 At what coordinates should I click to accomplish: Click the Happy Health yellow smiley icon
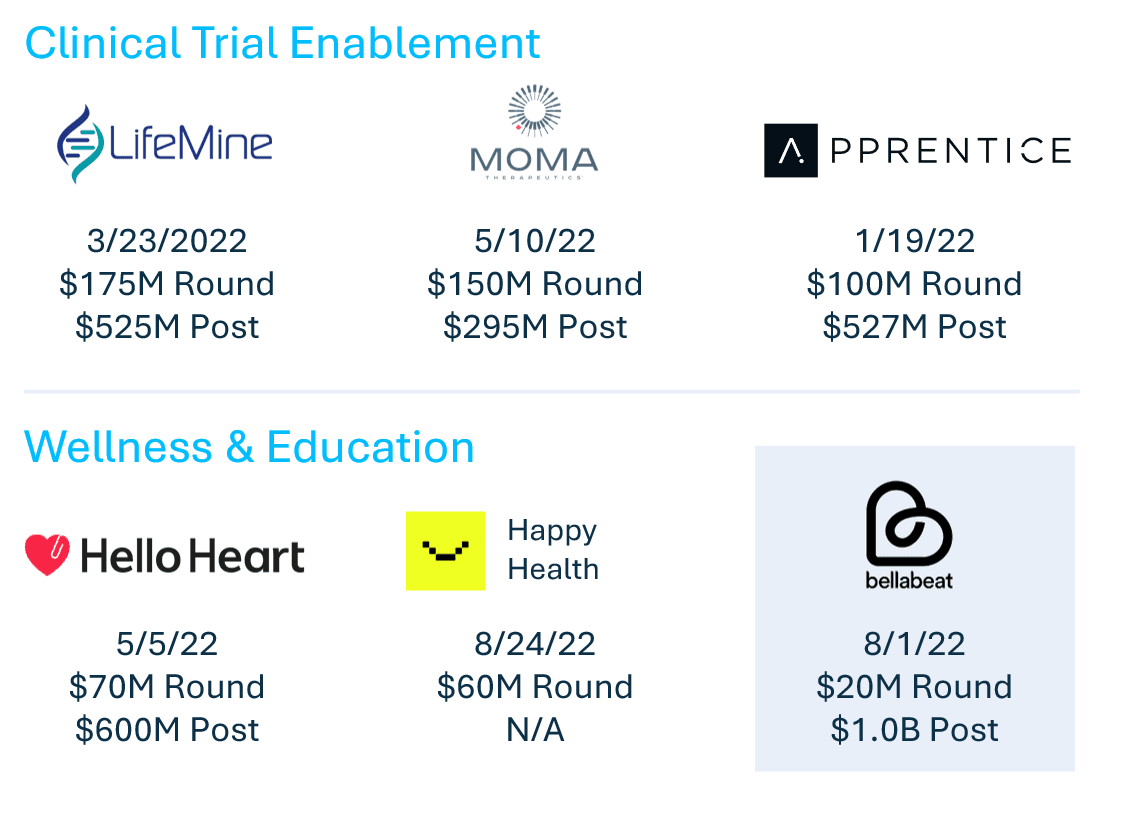pos(445,551)
